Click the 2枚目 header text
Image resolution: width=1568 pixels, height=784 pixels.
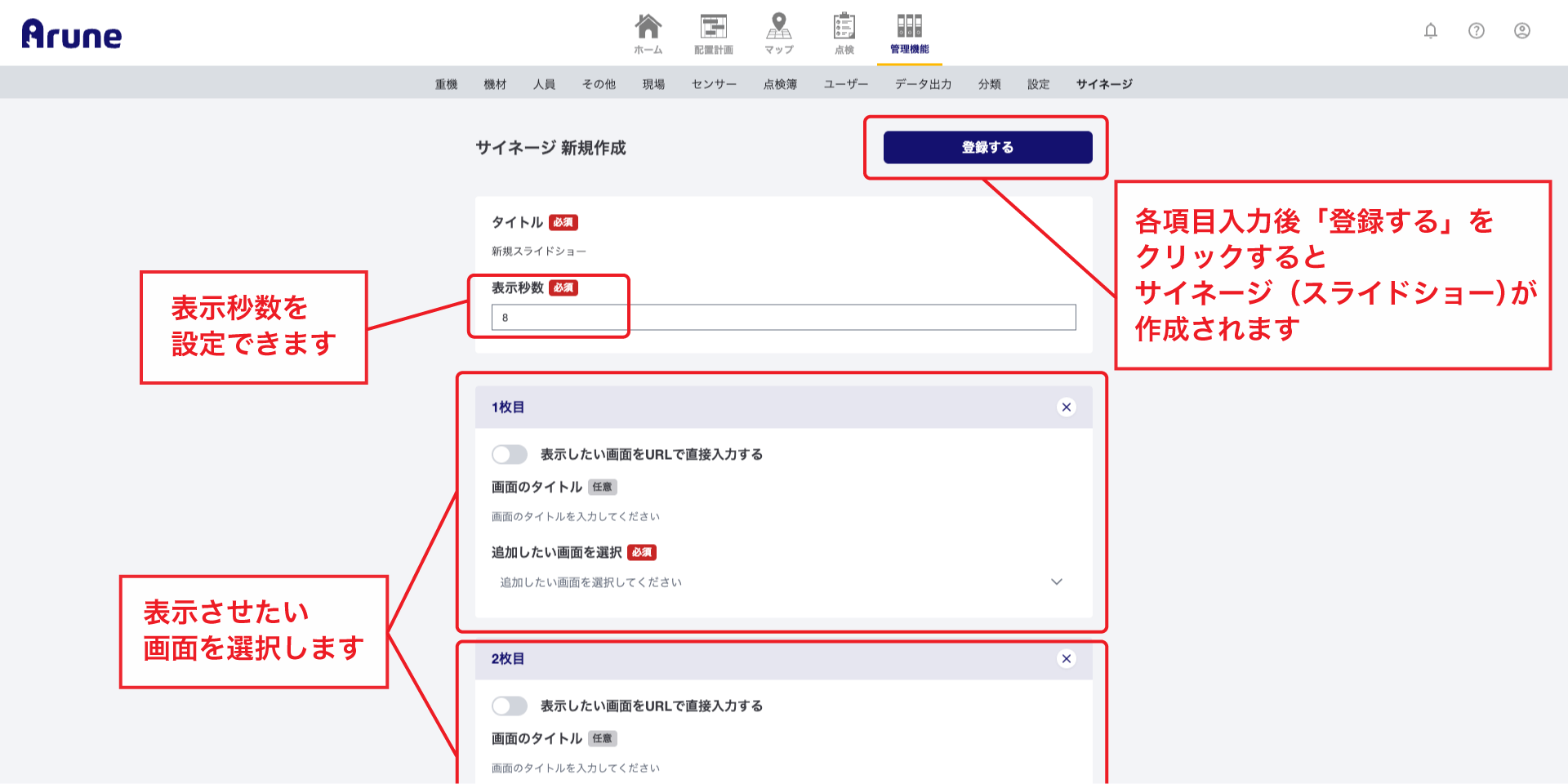coord(508,658)
